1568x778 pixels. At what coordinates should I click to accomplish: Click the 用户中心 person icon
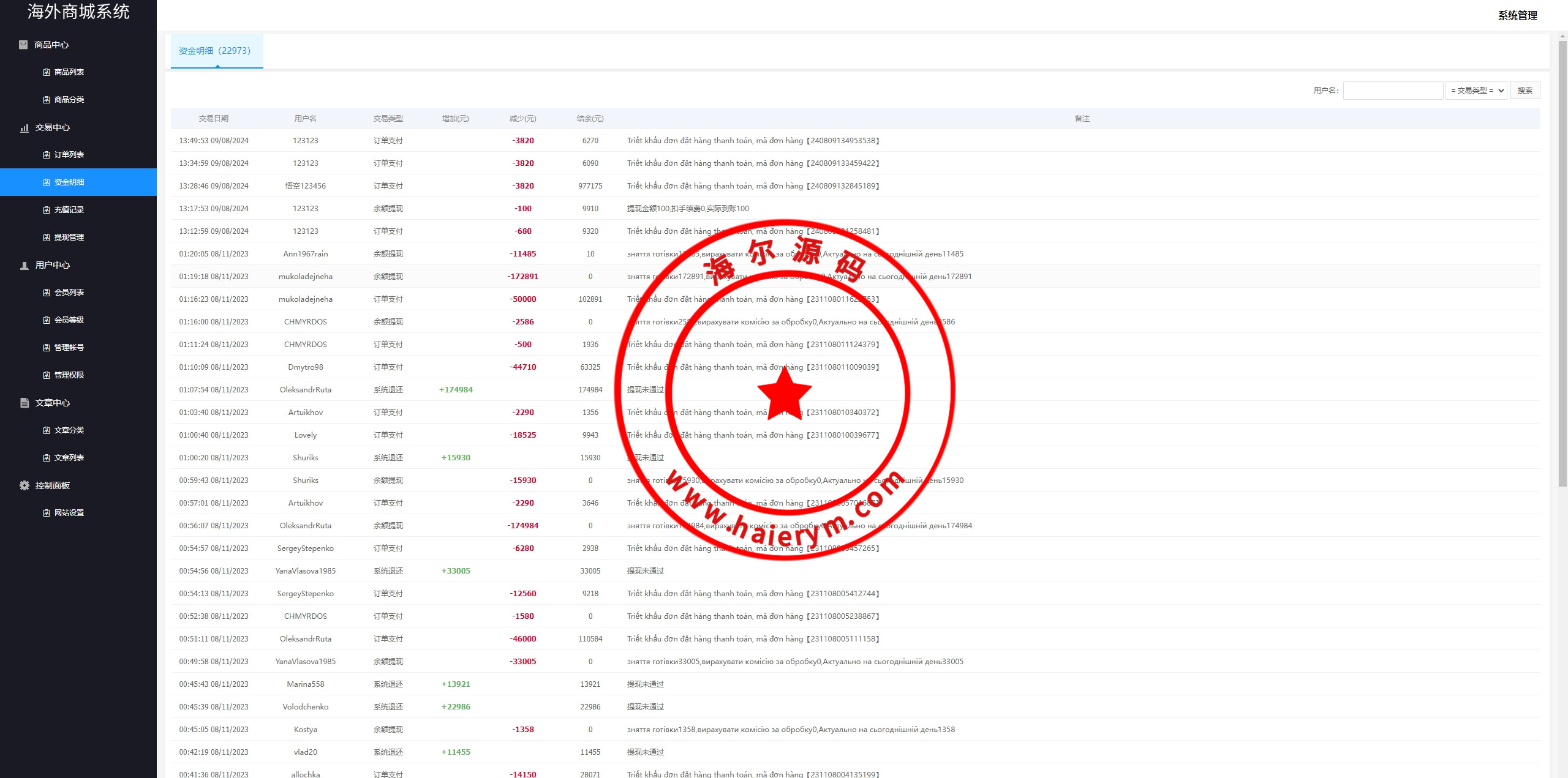[x=24, y=265]
